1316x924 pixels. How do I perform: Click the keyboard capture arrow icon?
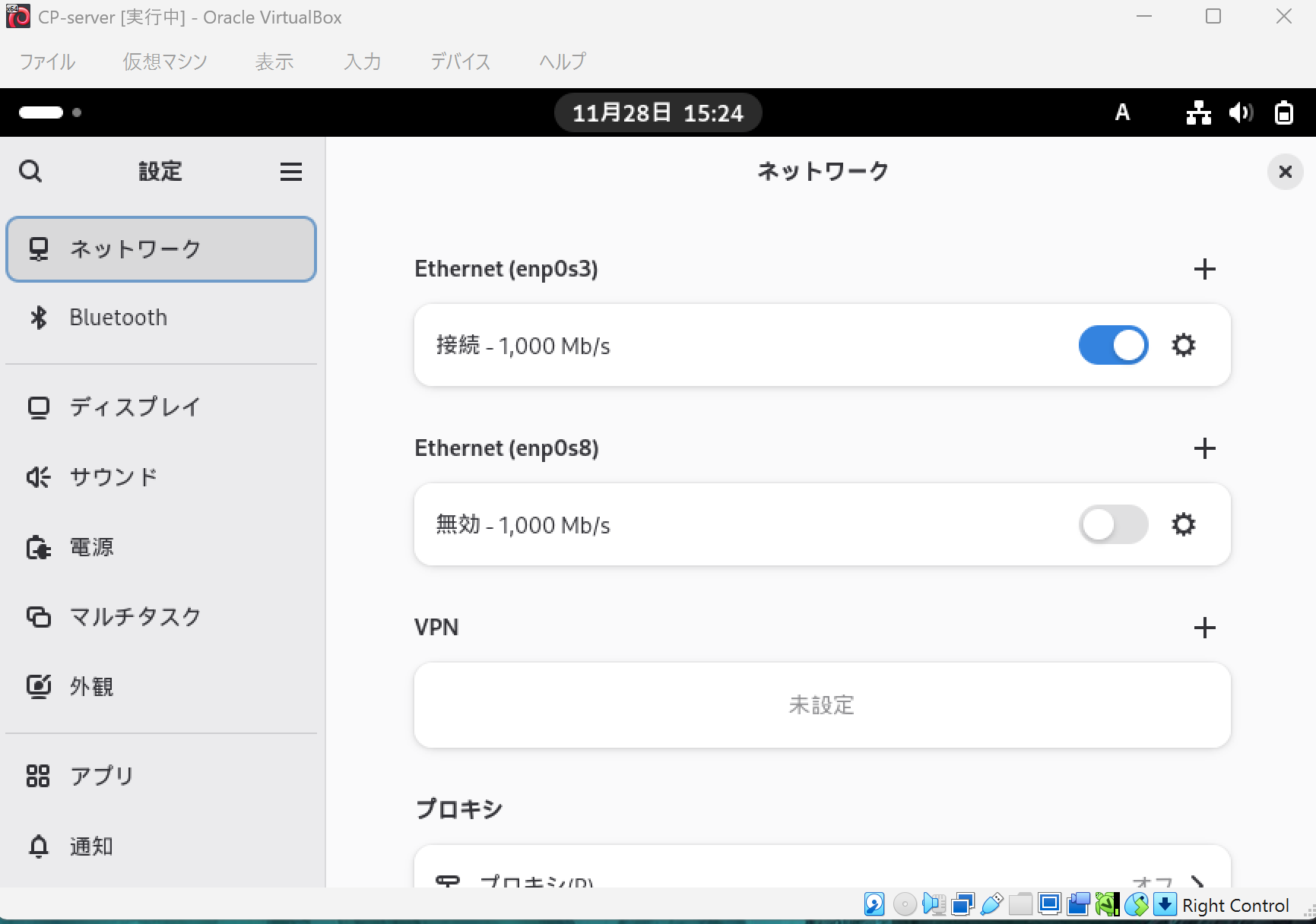point(1165,904)
